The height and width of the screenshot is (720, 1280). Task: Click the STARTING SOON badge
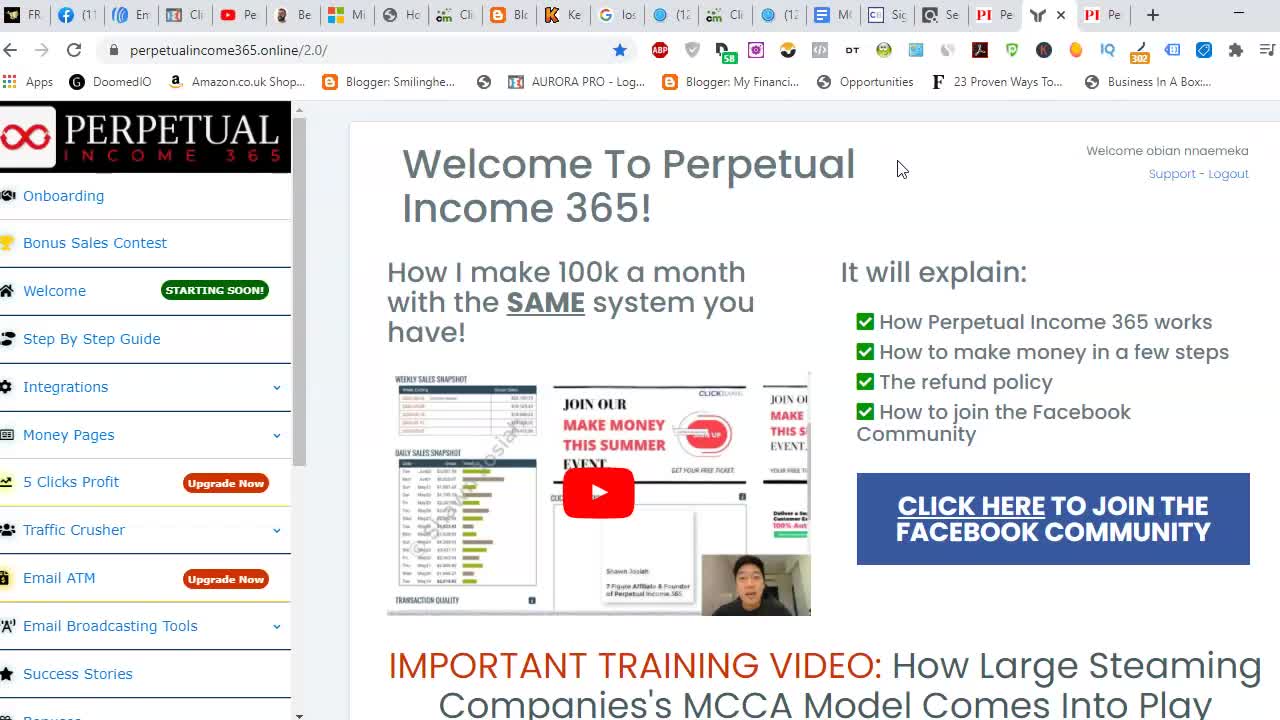pos(215,290)
